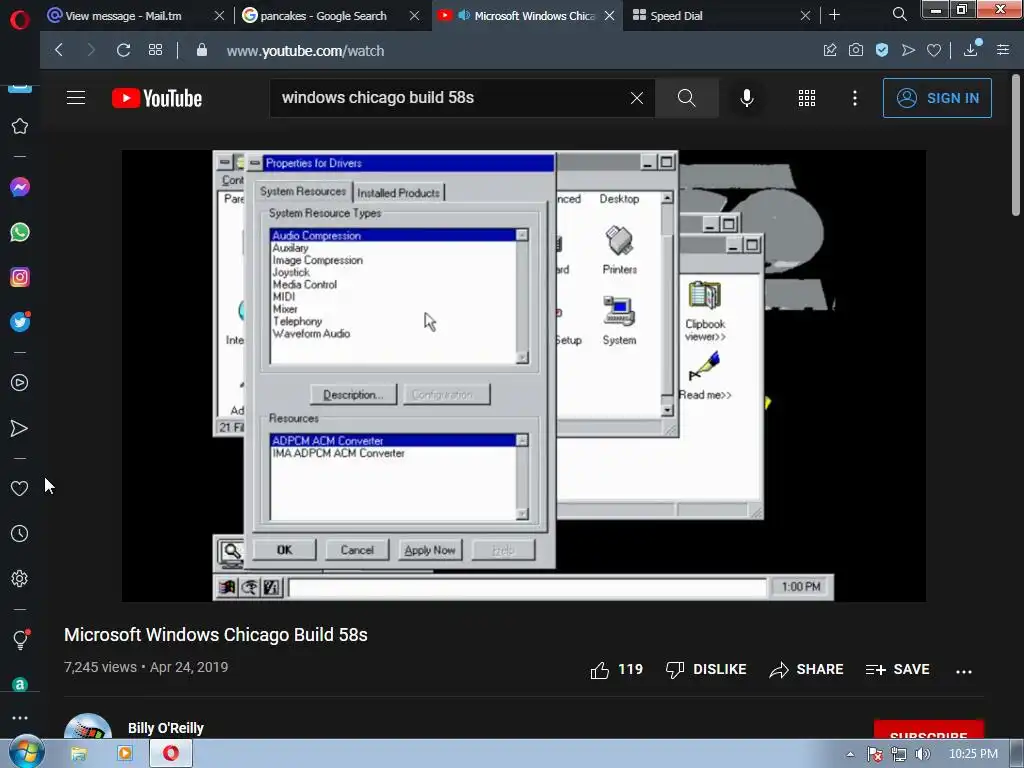
Task: Click the taskbar clock 10:25 PM
Action: pos(973,754)
